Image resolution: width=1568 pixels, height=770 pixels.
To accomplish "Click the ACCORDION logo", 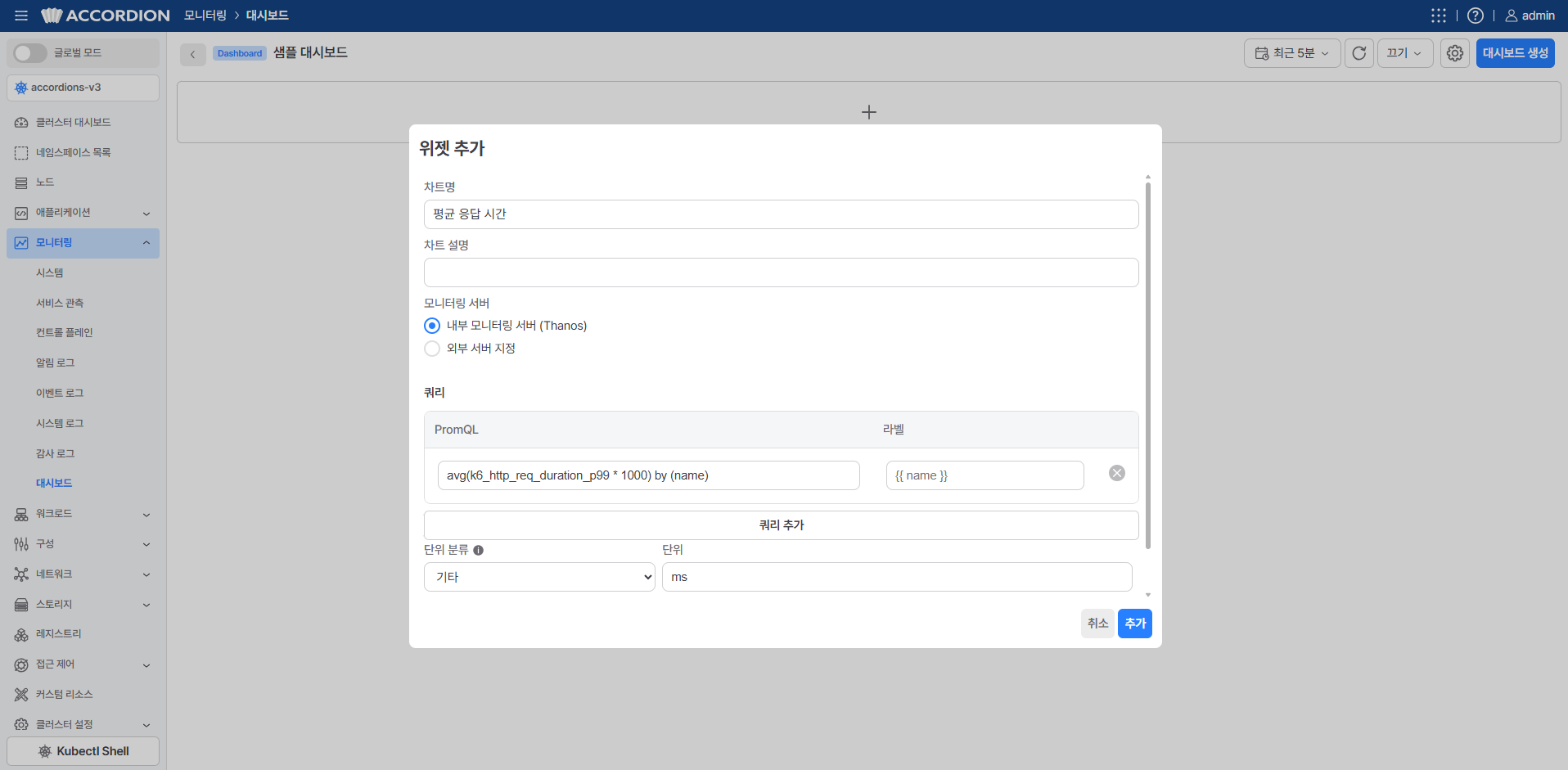I will coord(106,16).
